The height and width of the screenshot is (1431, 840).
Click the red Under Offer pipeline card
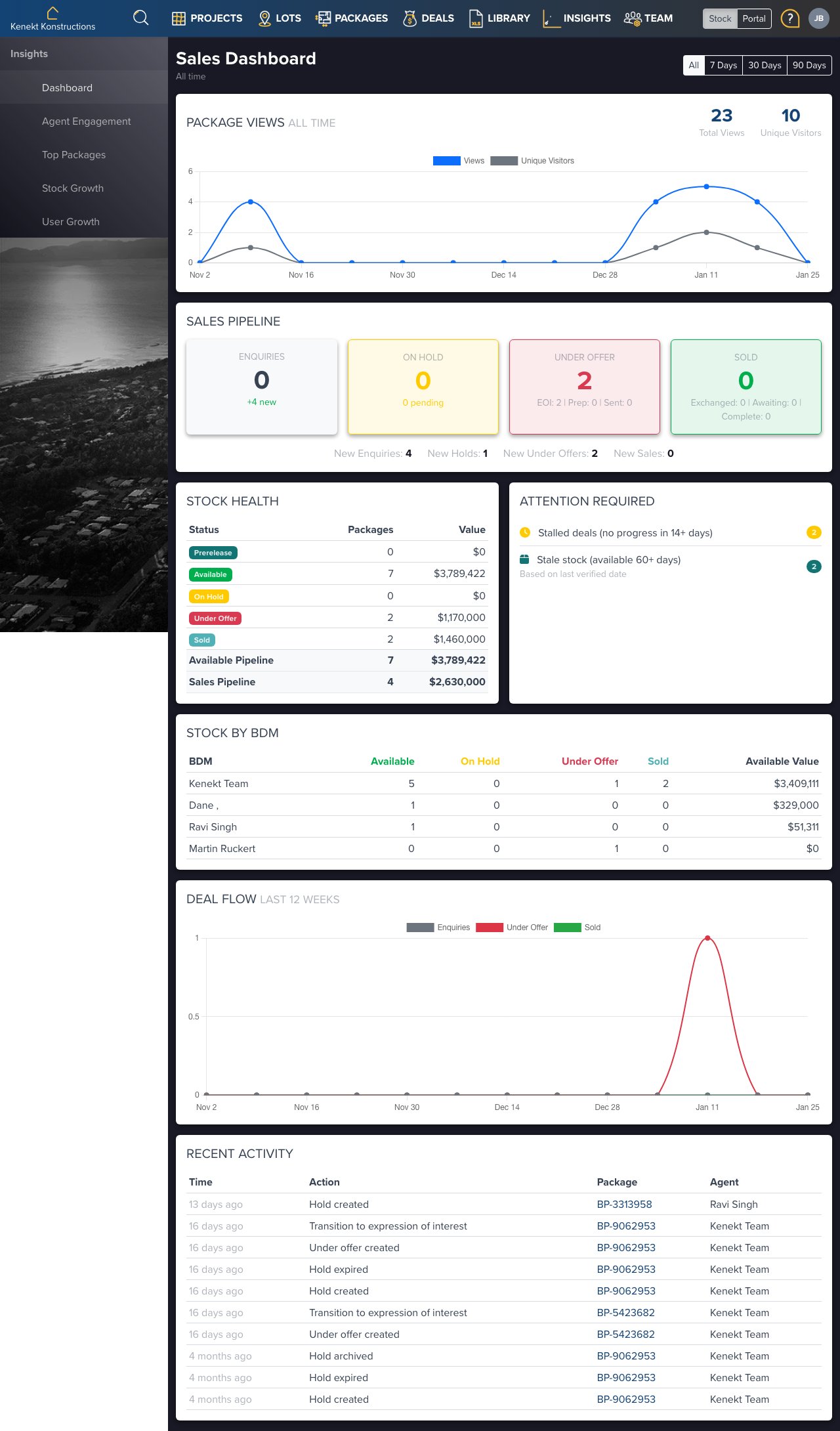pyautogui.click(x=585, y=387)
